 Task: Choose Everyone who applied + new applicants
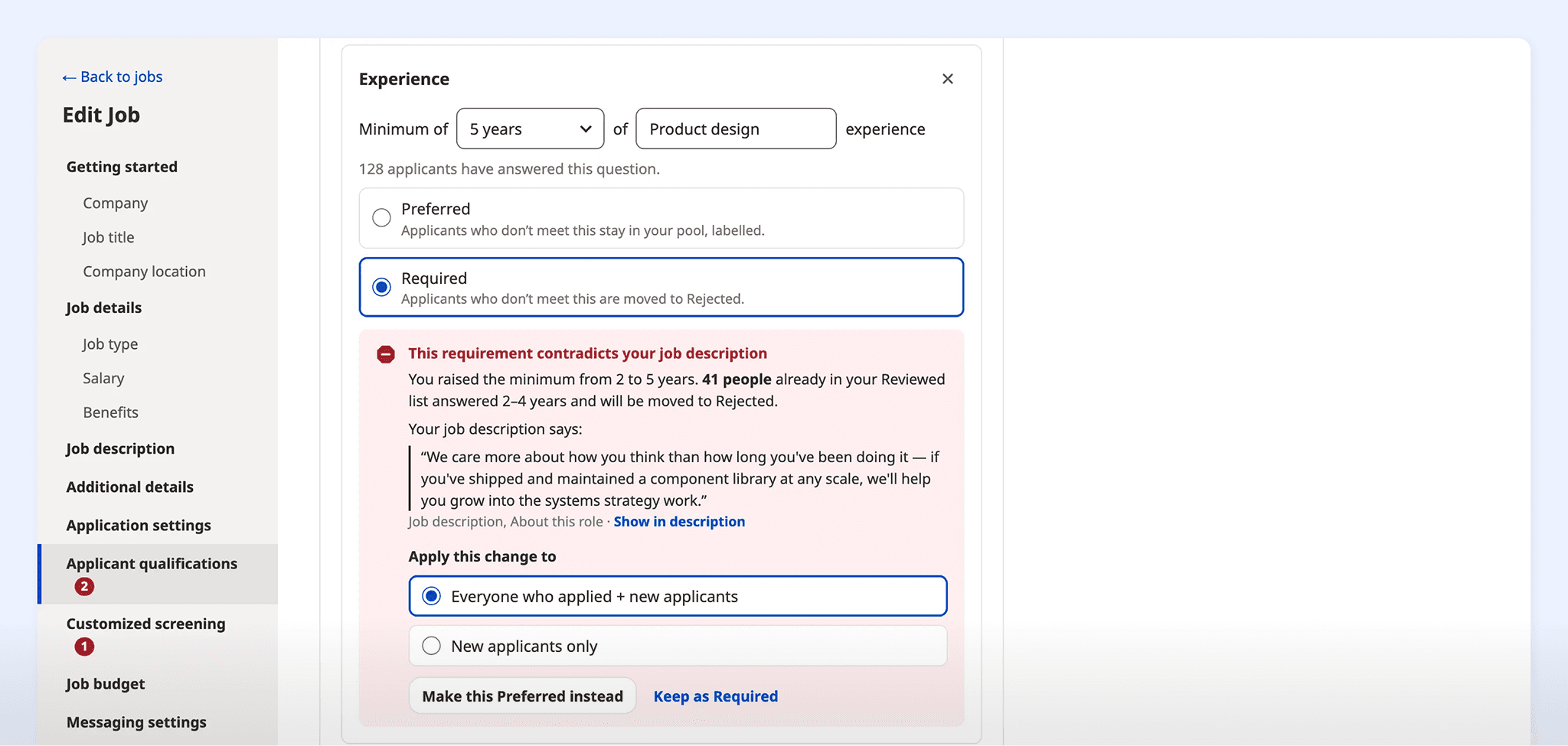coord(678,596)
